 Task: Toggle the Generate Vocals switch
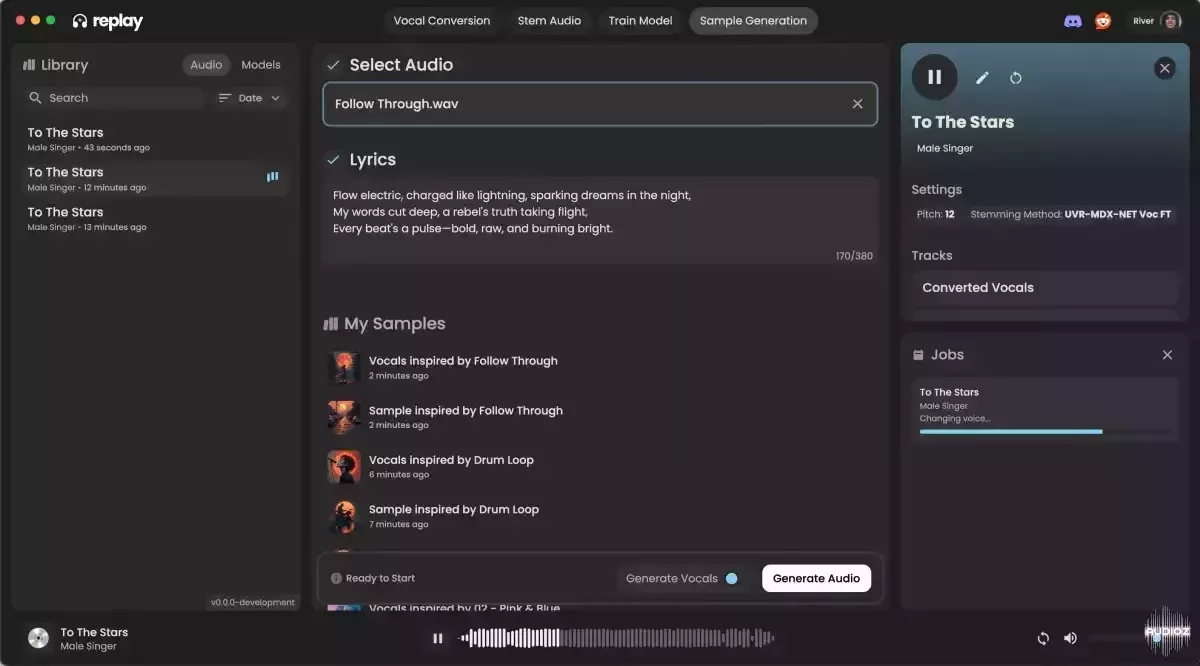(732, 578)
